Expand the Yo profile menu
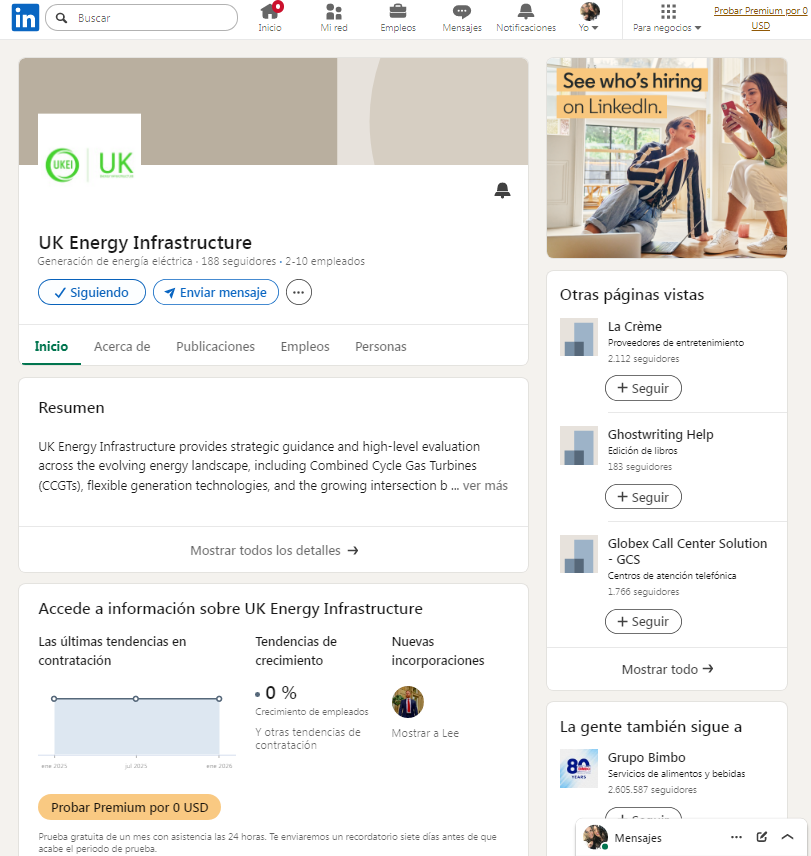This screenshot has width=811, height=856. [x=589, y=18]
